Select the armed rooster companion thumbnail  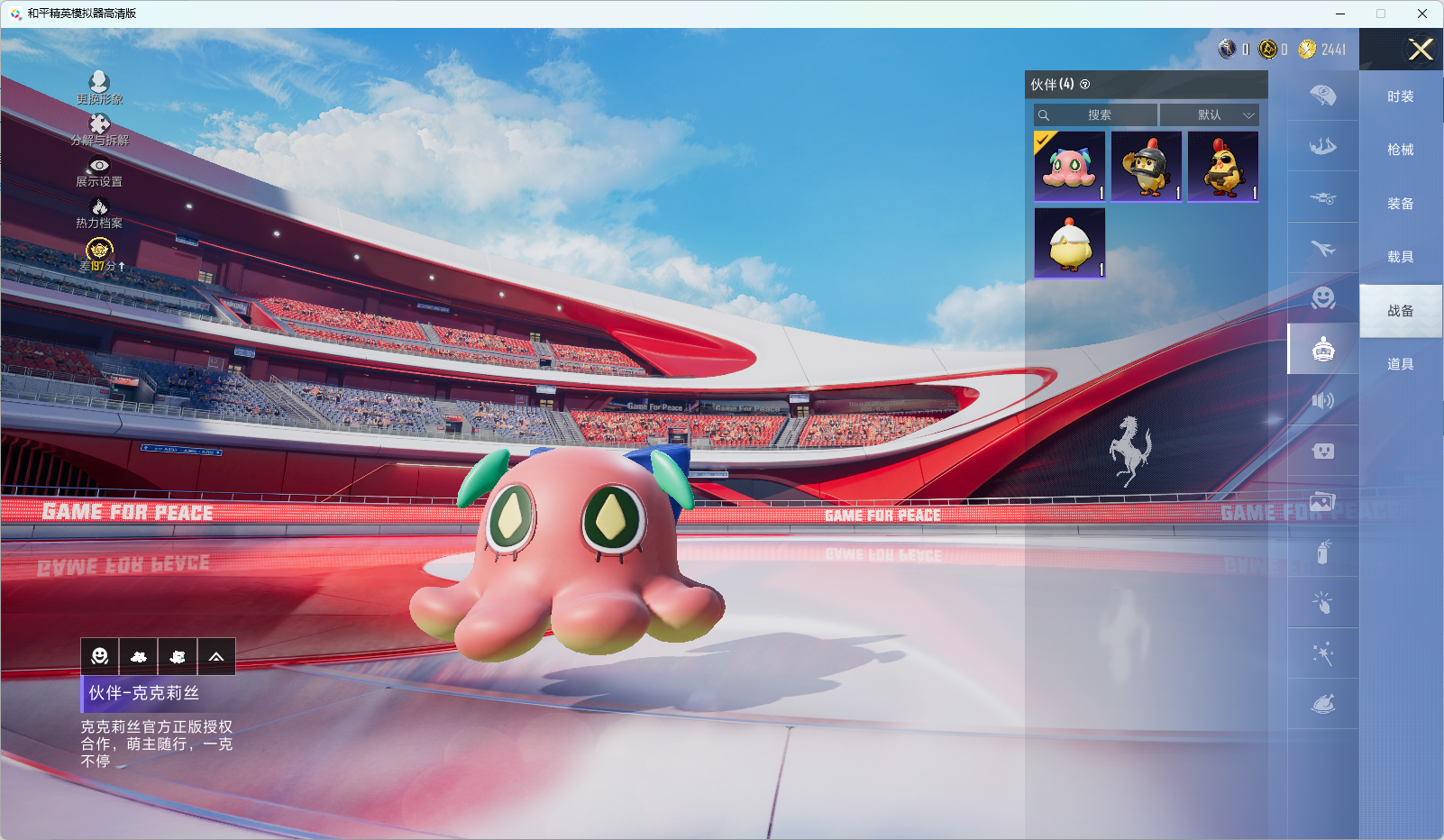click(1223, 167)
